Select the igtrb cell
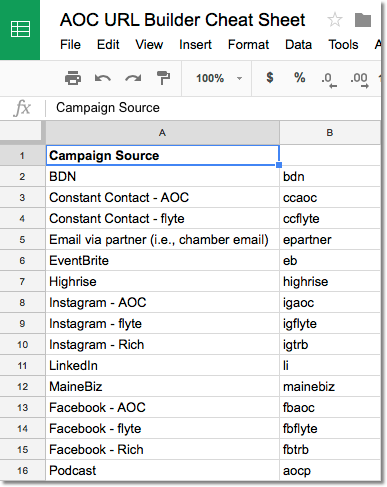The image size is (387, 487). 330,344
